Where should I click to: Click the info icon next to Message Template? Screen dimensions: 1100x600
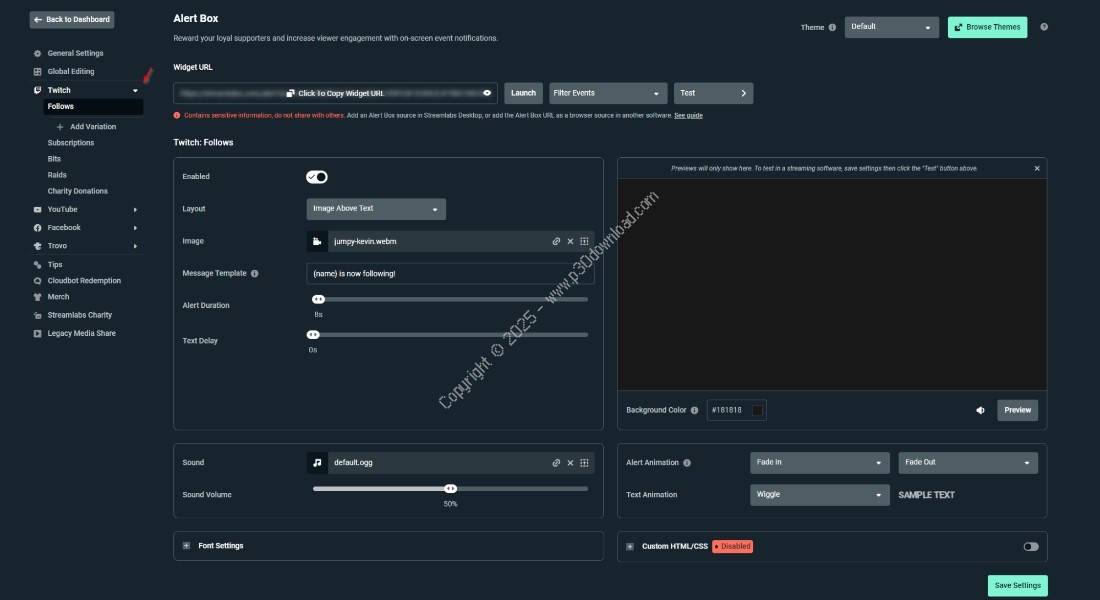254,273
